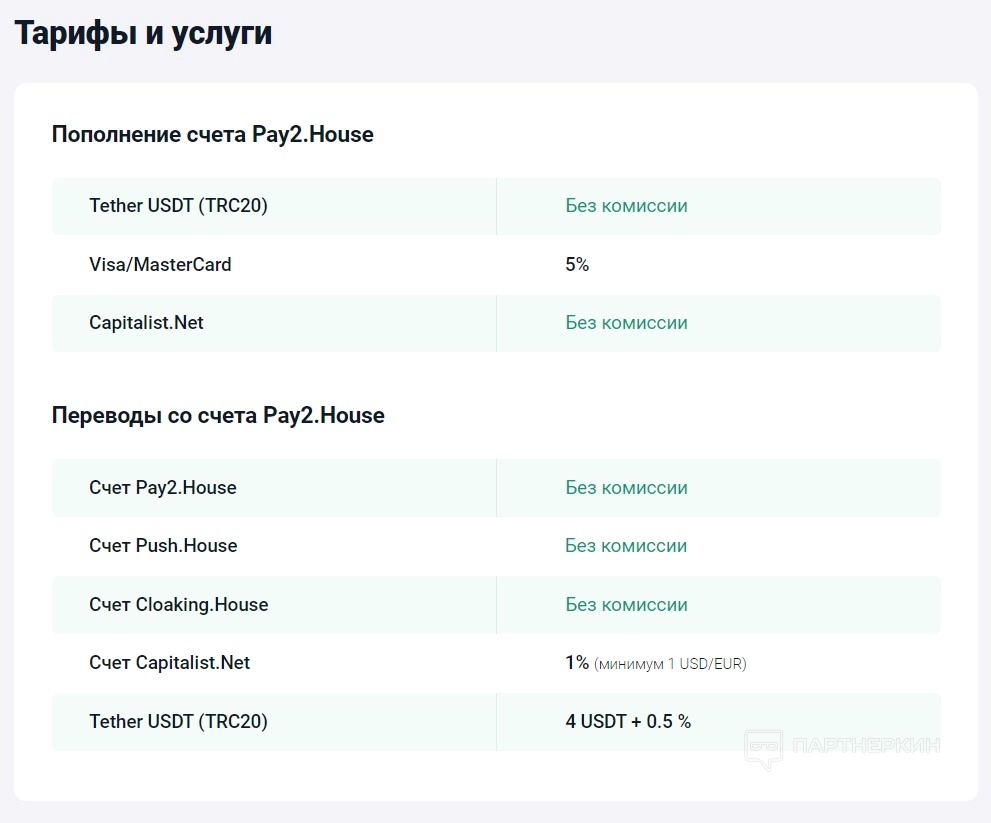Click 'Tether USDT (TRC20)' in the deposit table
The image size is (991, 823).
pos(178,205)
